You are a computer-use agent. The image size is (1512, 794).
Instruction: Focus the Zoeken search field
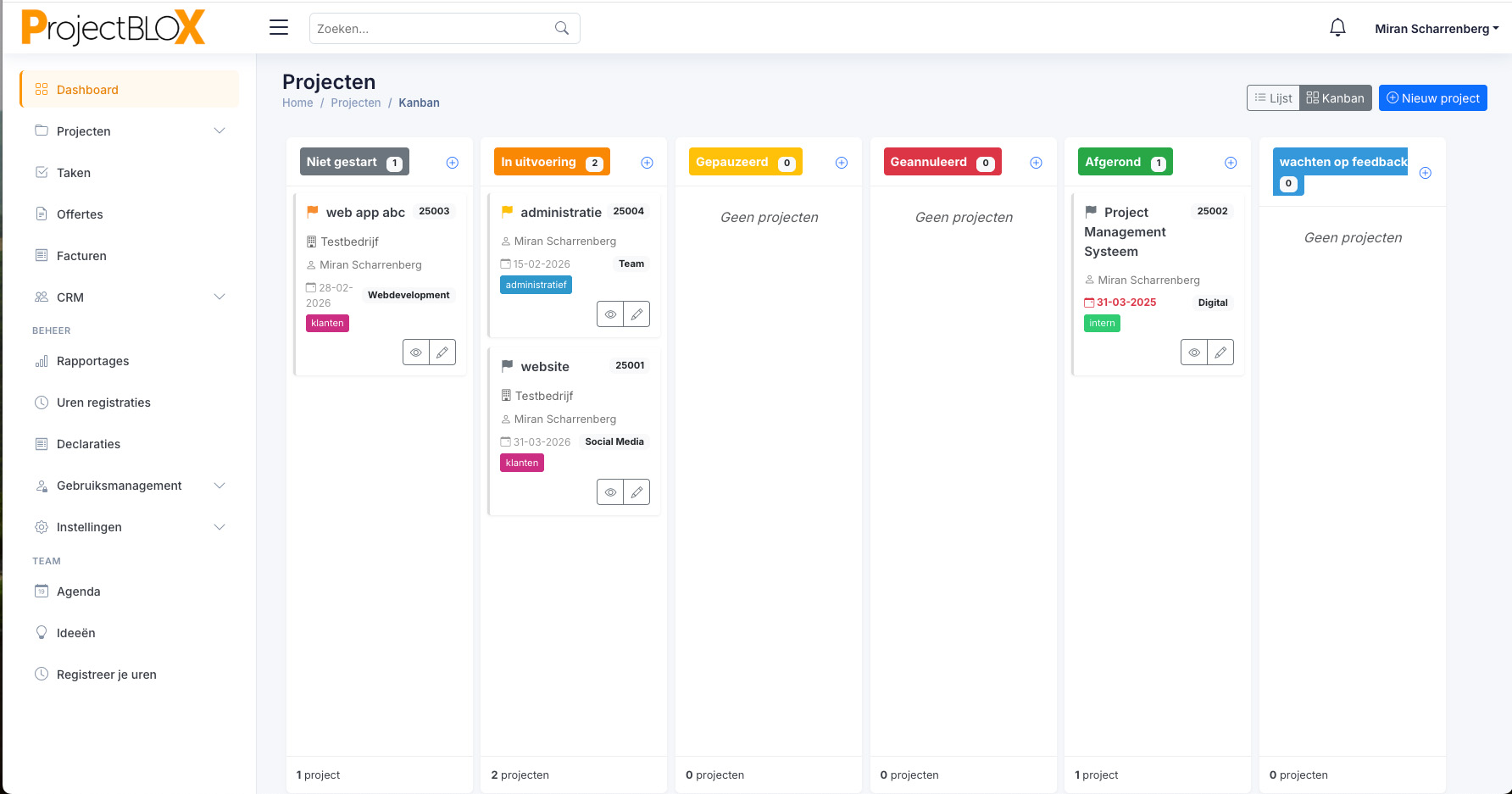click(432, 29)
